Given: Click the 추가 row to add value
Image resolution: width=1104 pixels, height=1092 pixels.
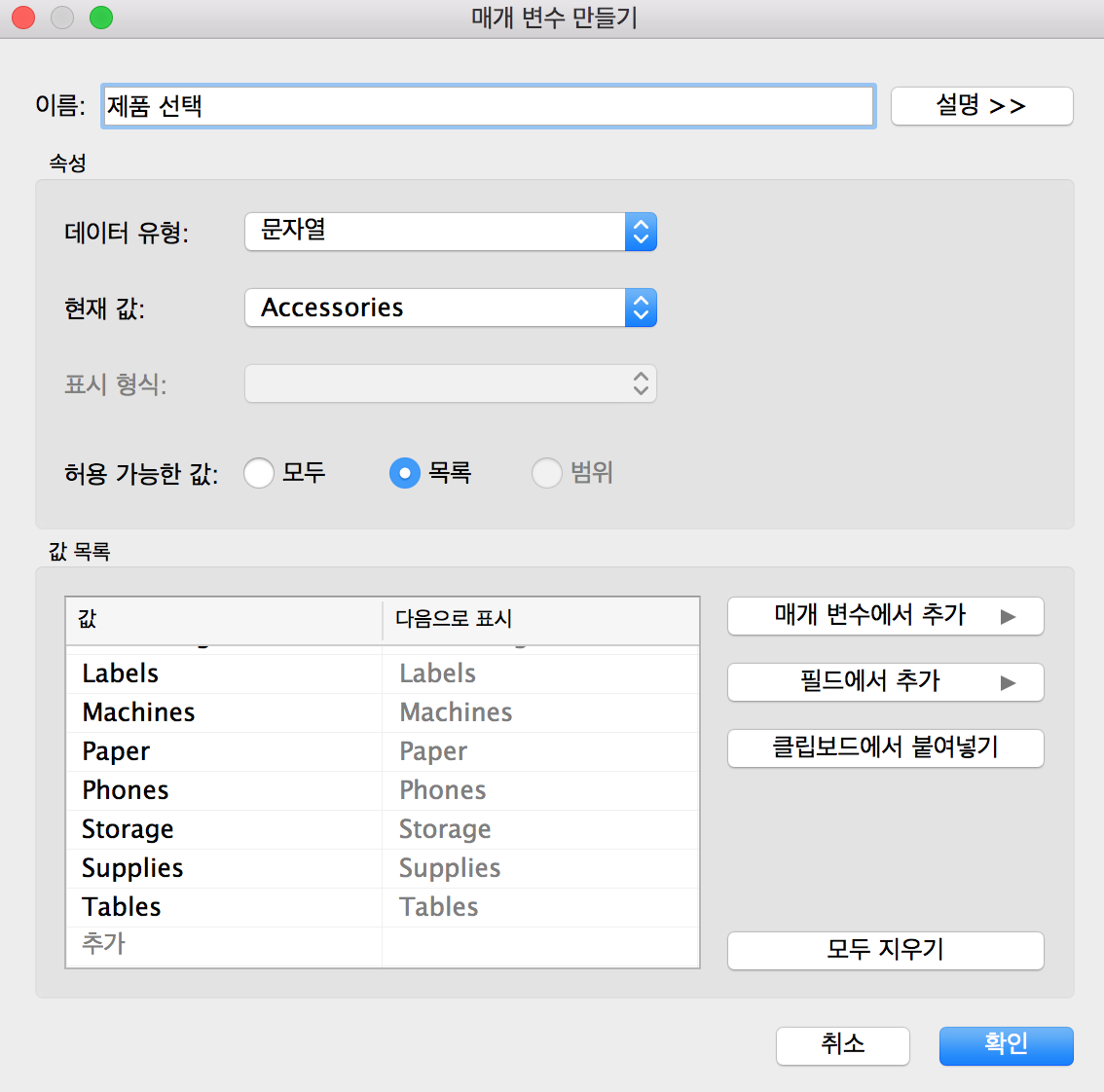Looking at the screenshot, I should pos(224,944).
